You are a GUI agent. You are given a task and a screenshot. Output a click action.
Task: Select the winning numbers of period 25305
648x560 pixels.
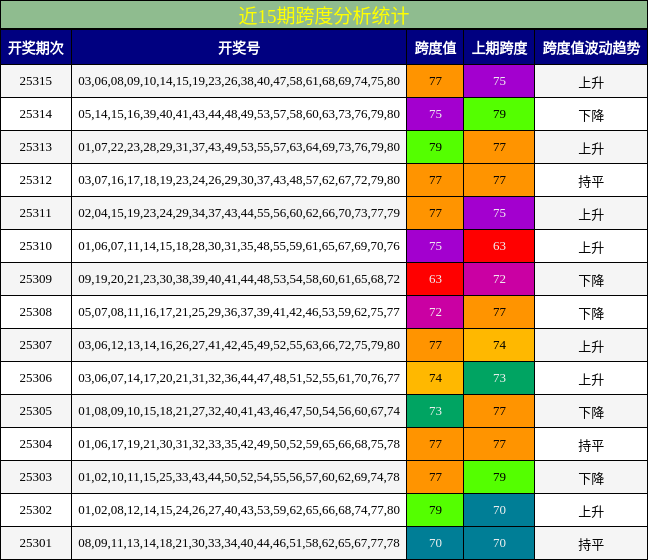coord(239,411)
